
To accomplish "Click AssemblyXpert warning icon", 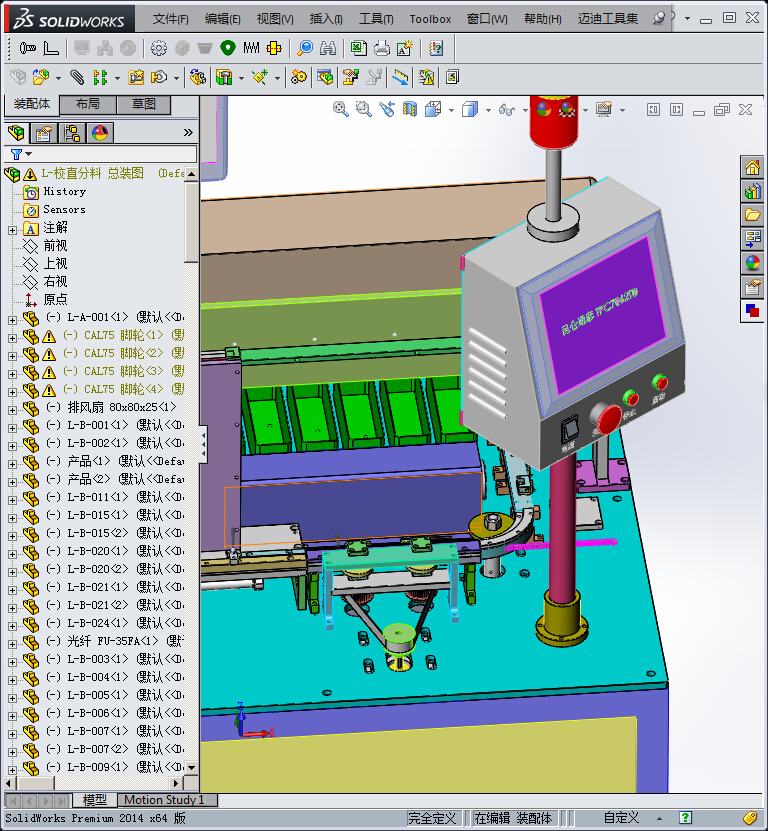I will point(427,77).
